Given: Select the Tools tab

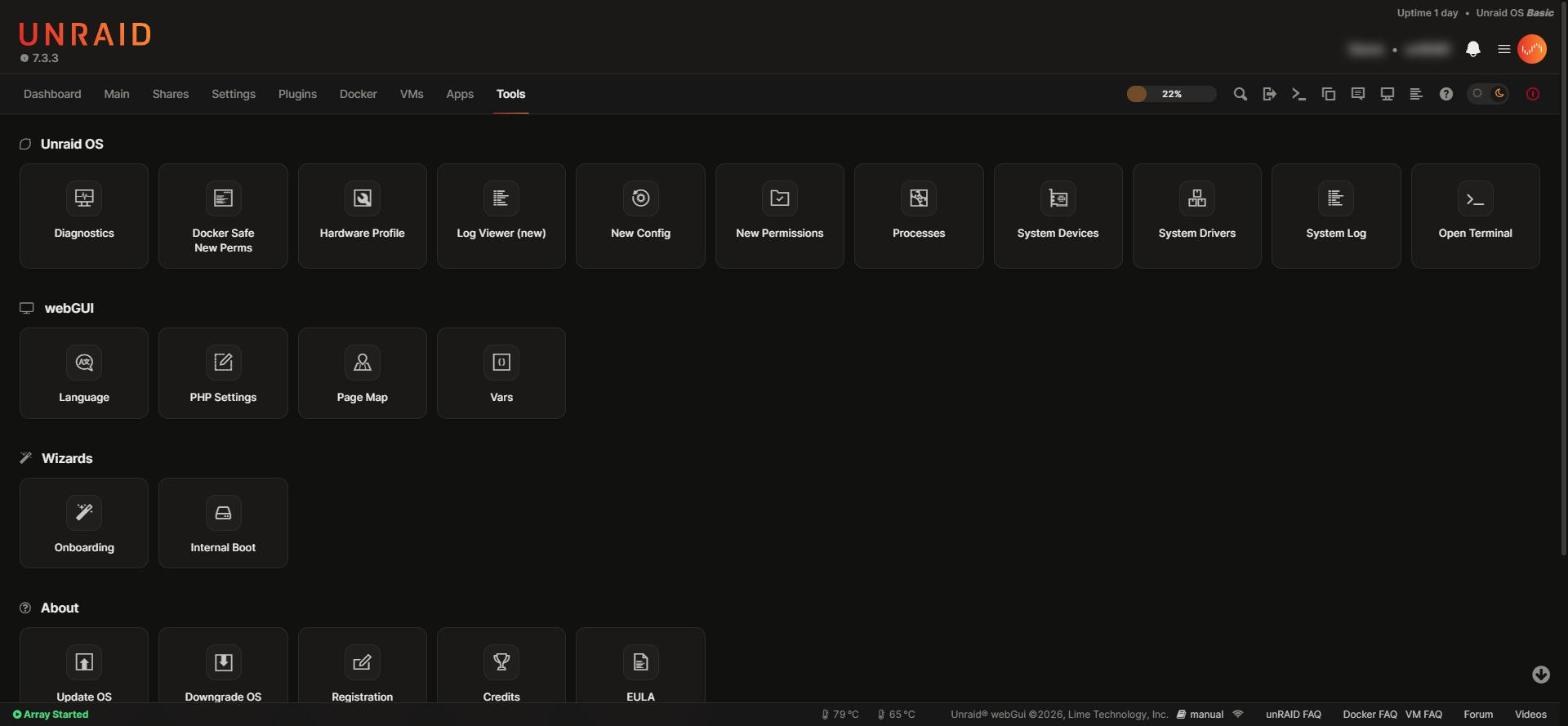Looking at the screenshot, I should pyautogui.click(x=510, y=94).
